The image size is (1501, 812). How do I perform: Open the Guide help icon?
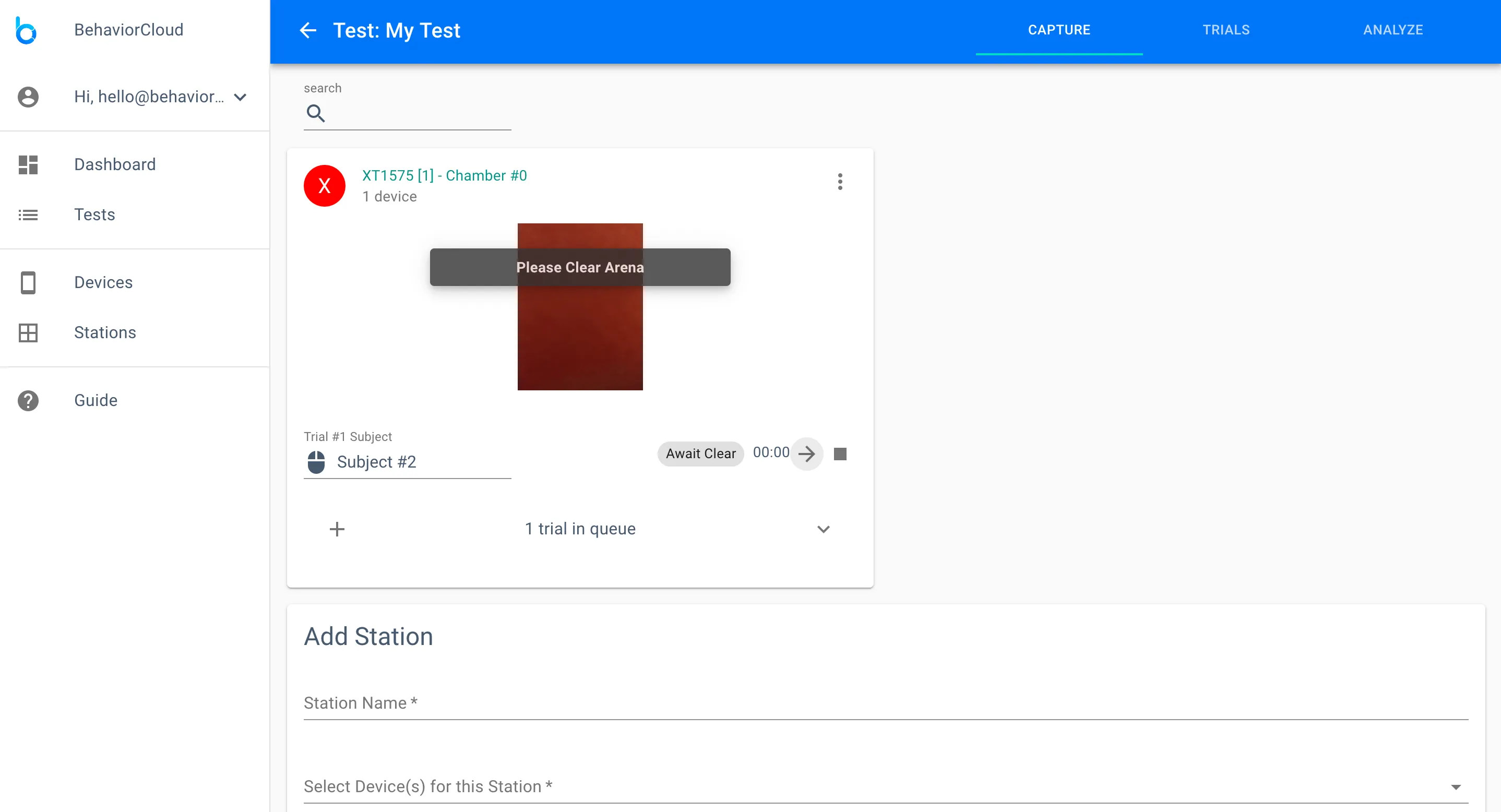coord(28,401)
